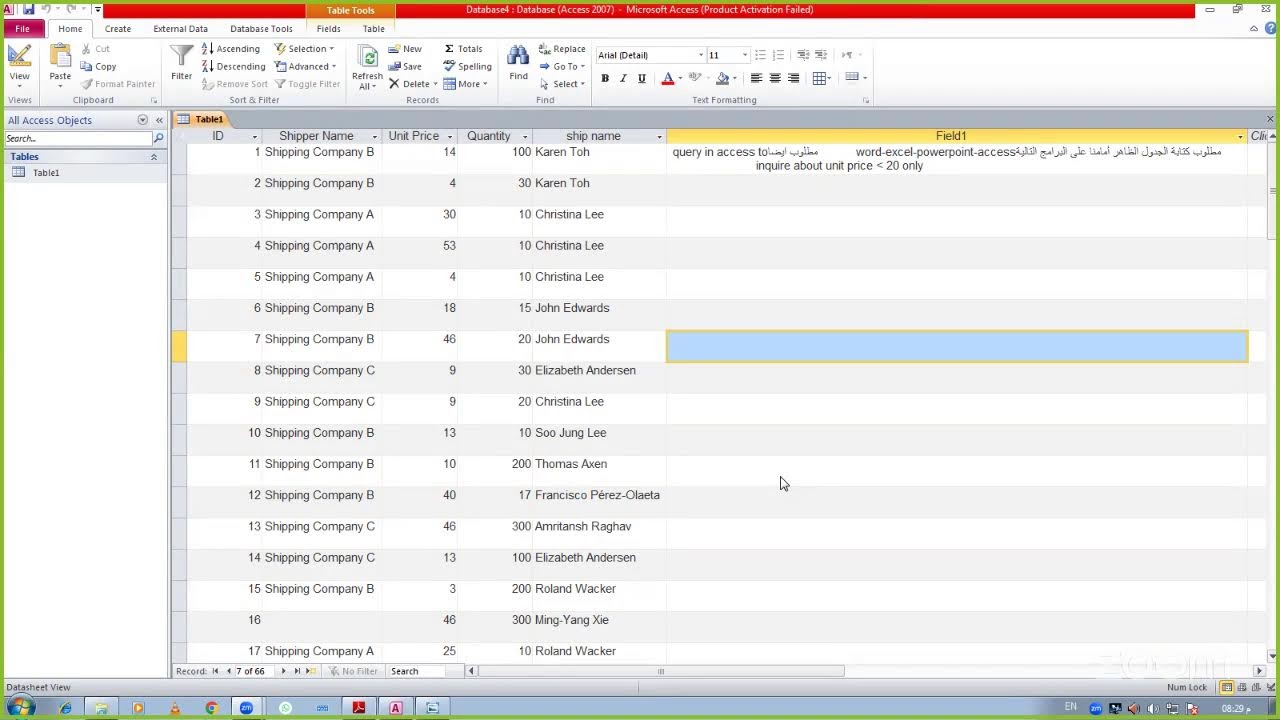The width and height of the screenshot is (1280, 720).
Task: Click the record navigation Search field
Action: click(x=425, y=671)
